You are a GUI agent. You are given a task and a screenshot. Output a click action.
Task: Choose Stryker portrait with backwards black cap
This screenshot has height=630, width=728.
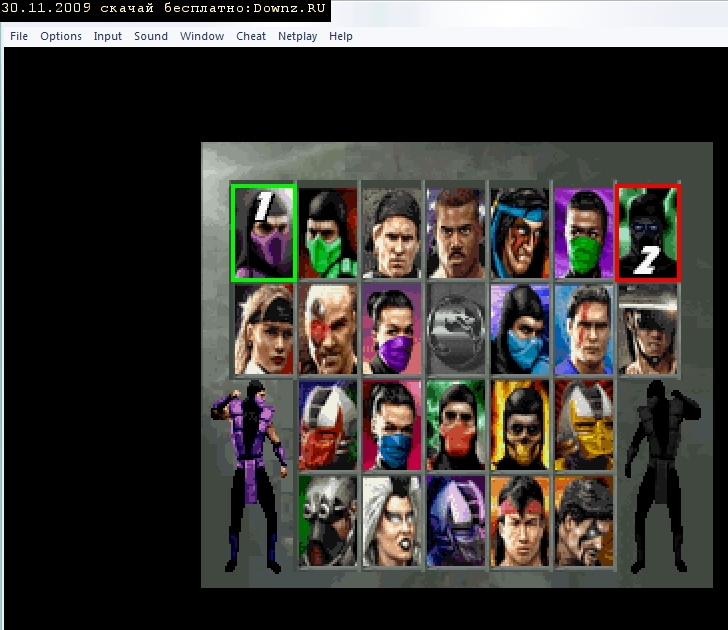(x=392, y=233)
